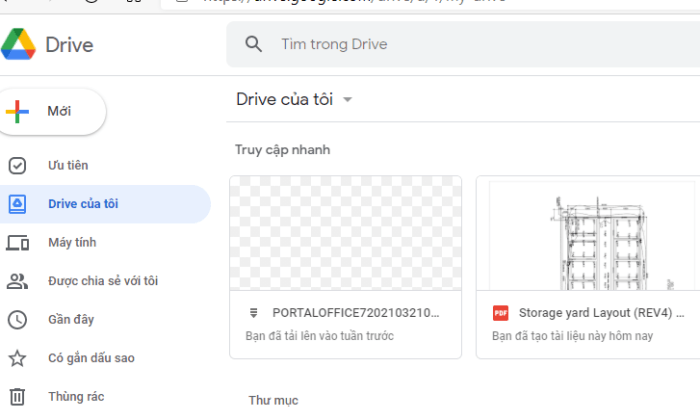Click the 'Thư mục' section label
This screenshot has width=700, height=420.
click(273, 400)
